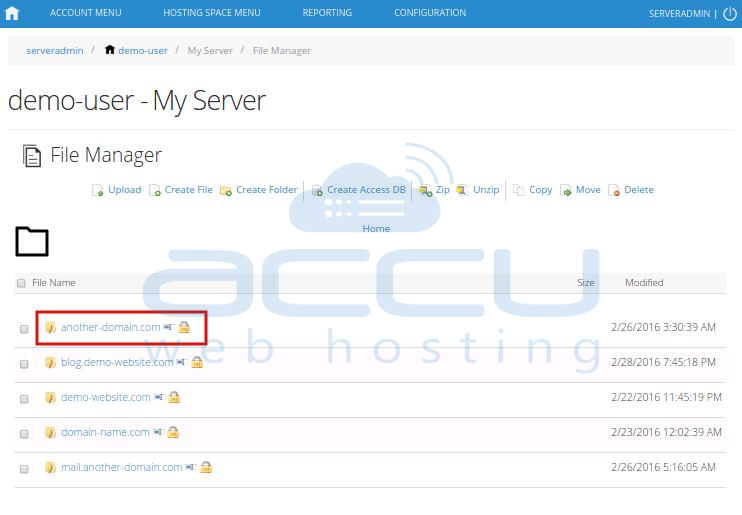Toggle the select-all checkbox in header
This screenshot has height=515, width=742.
21,283
